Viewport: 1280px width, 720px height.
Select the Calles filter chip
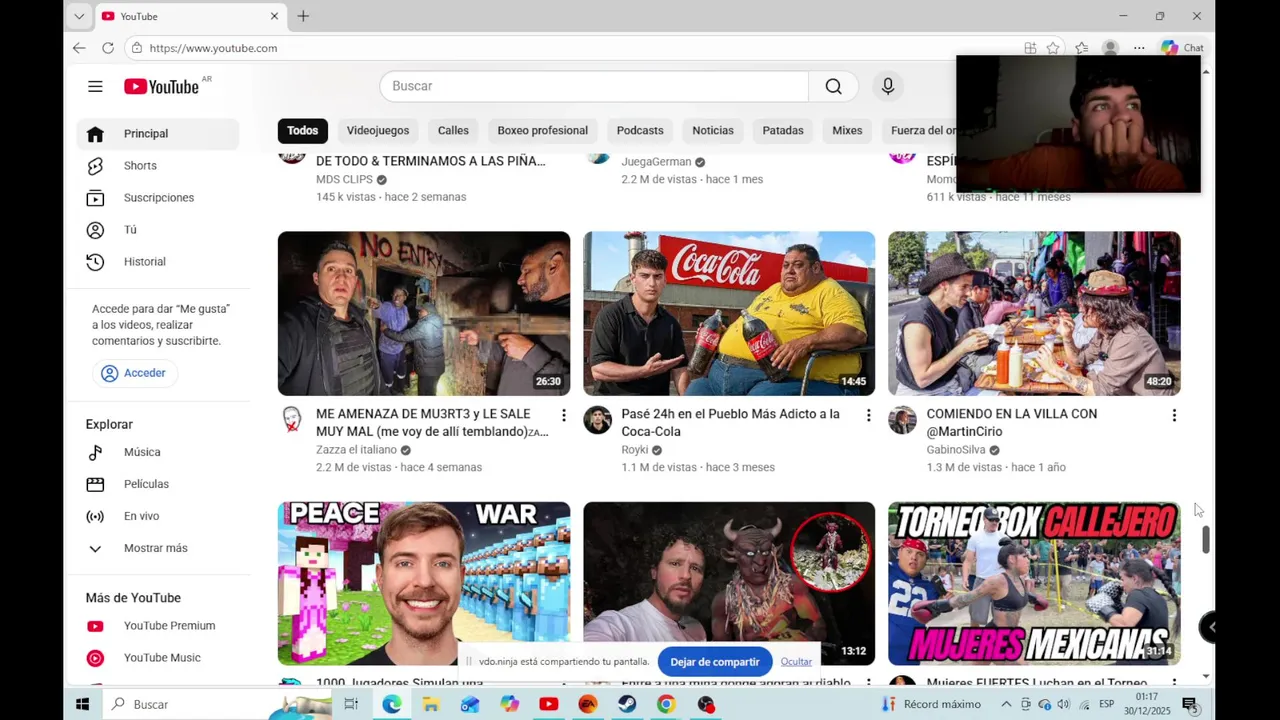tap(453, 130)
